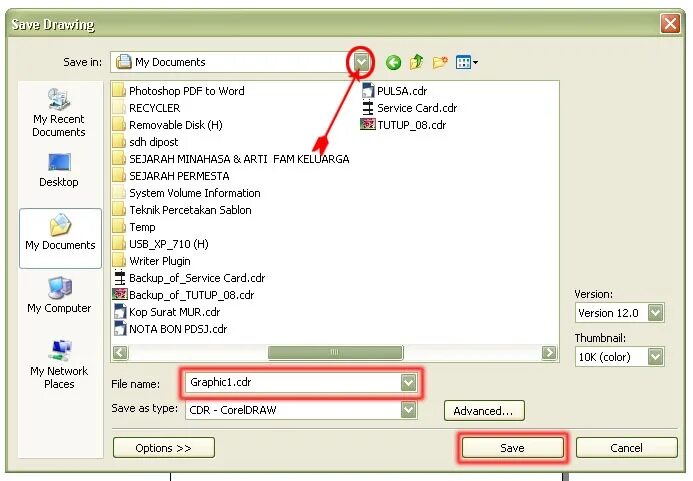Select NOTA BON PDSJ.cdr file
Image resolution: width=693 pixels, height=481 pixels.
pos(171,329)
